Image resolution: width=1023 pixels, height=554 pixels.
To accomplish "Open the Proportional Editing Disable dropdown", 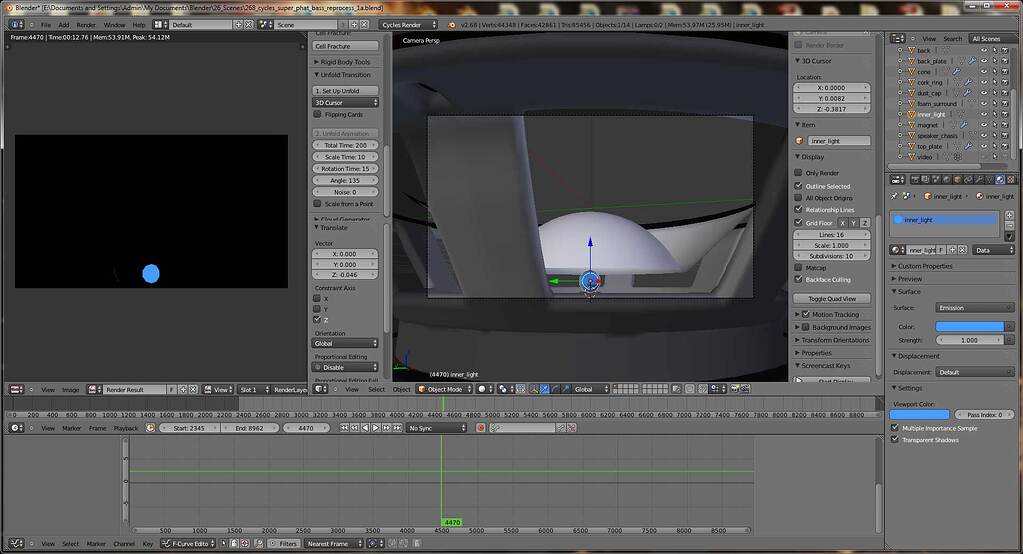I will [345, 367].
